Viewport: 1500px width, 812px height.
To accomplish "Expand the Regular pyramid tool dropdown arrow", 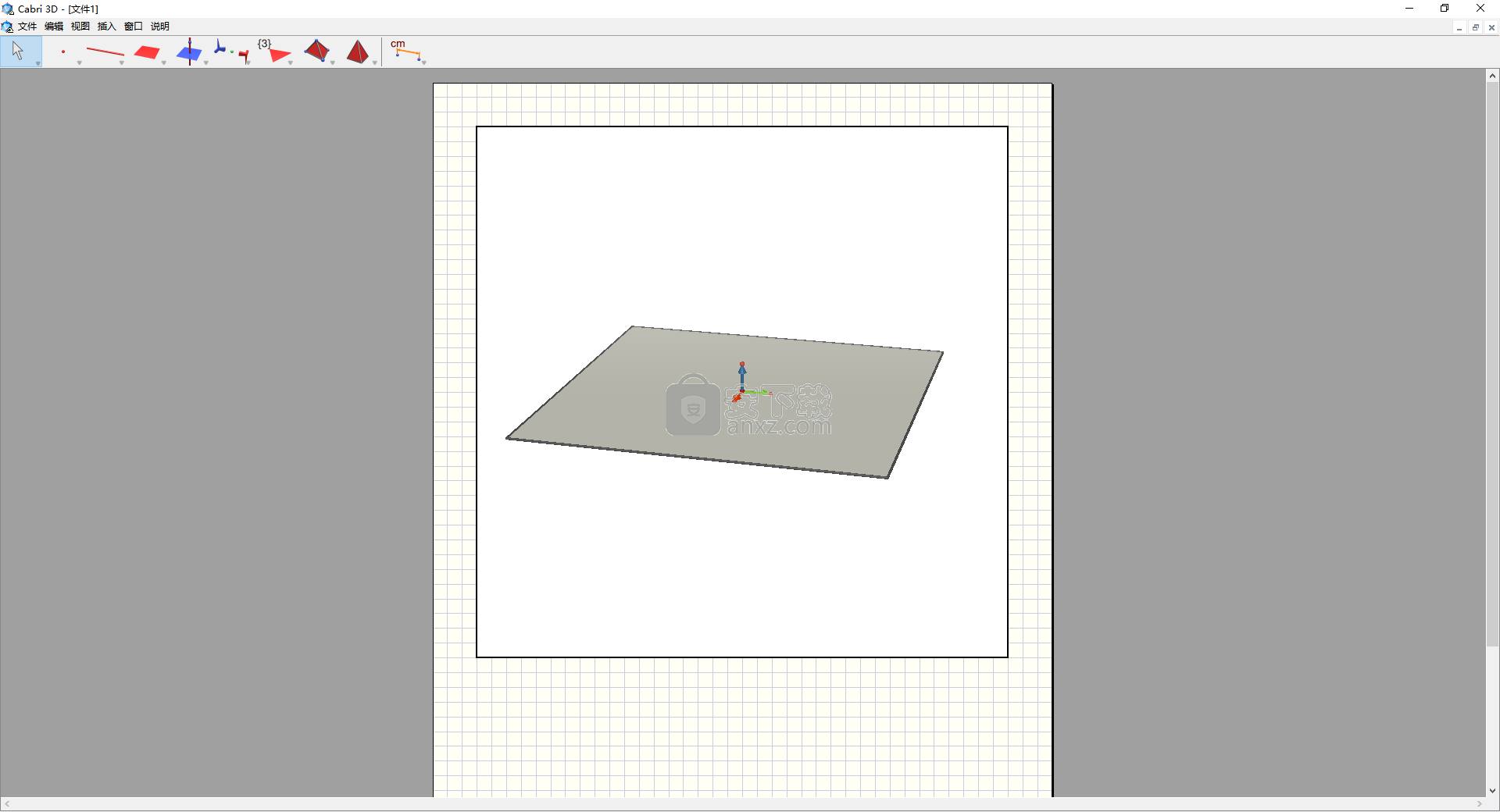I will pos(375,63).
